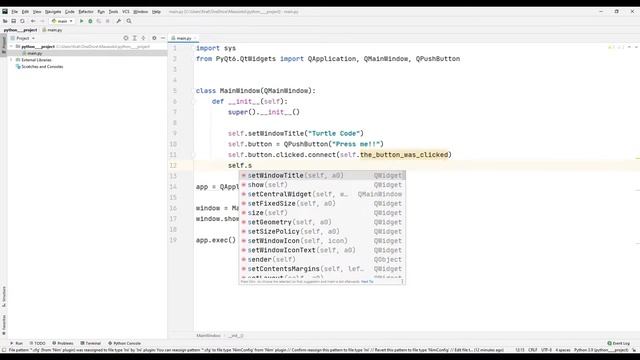Screen dimensions: 640x360
Task: Open the Help menu
Action: [x=156, y=12]
